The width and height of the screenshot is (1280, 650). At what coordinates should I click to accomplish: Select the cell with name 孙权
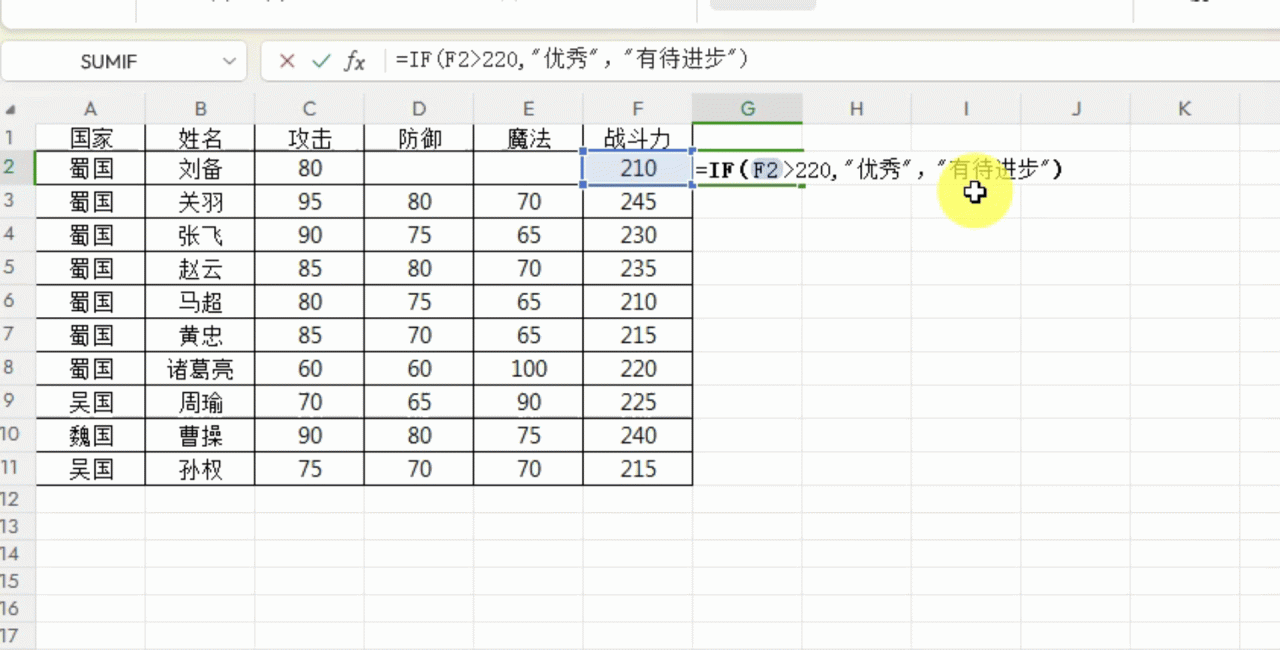[x=200, y=469]
